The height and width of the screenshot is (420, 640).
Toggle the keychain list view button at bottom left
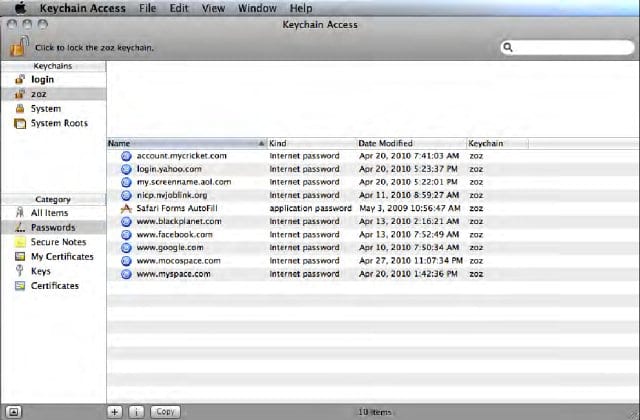pyautogui.click(x=13, y=412)
